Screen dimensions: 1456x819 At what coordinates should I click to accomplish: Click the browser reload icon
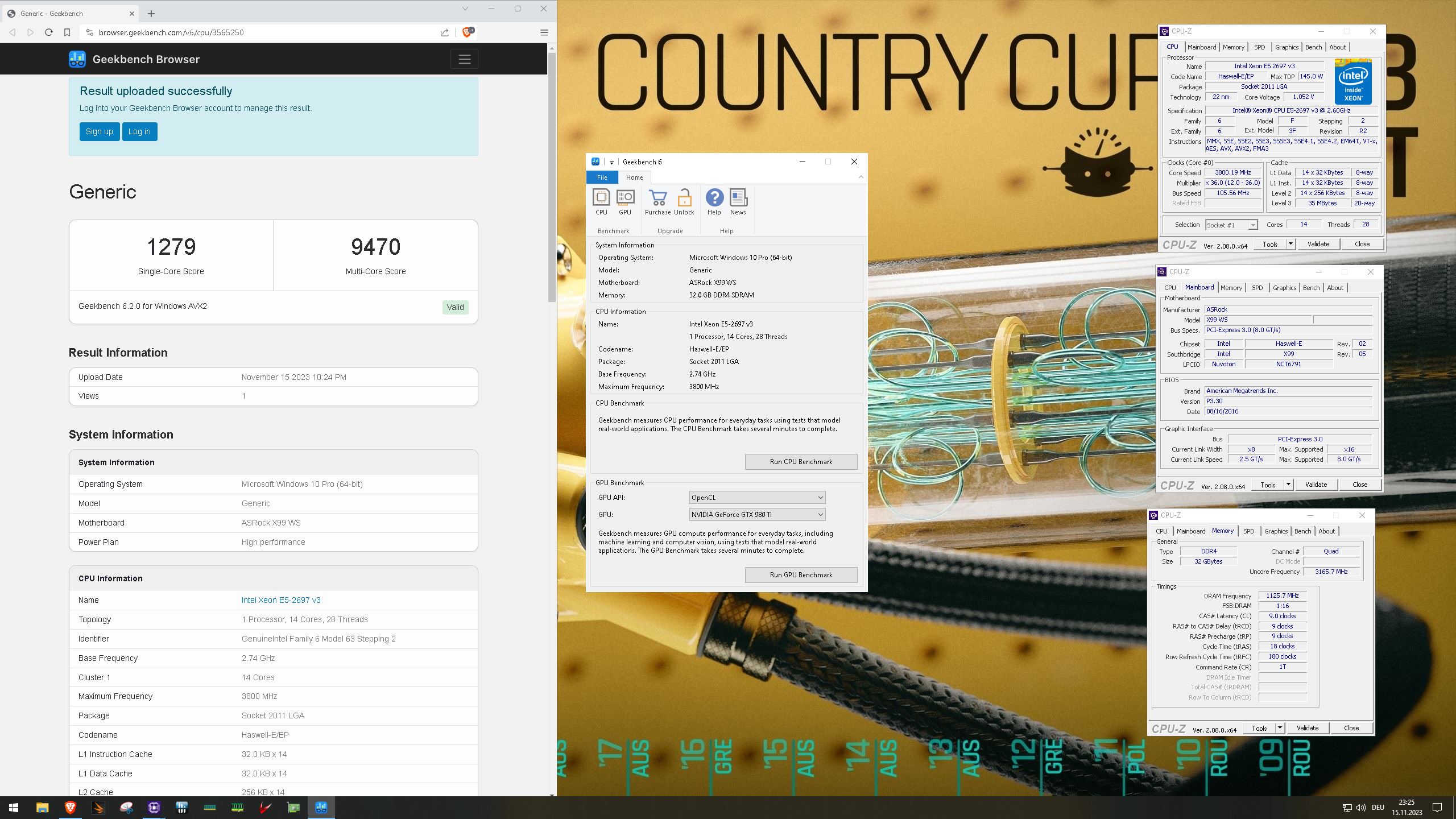pos(49,32)
